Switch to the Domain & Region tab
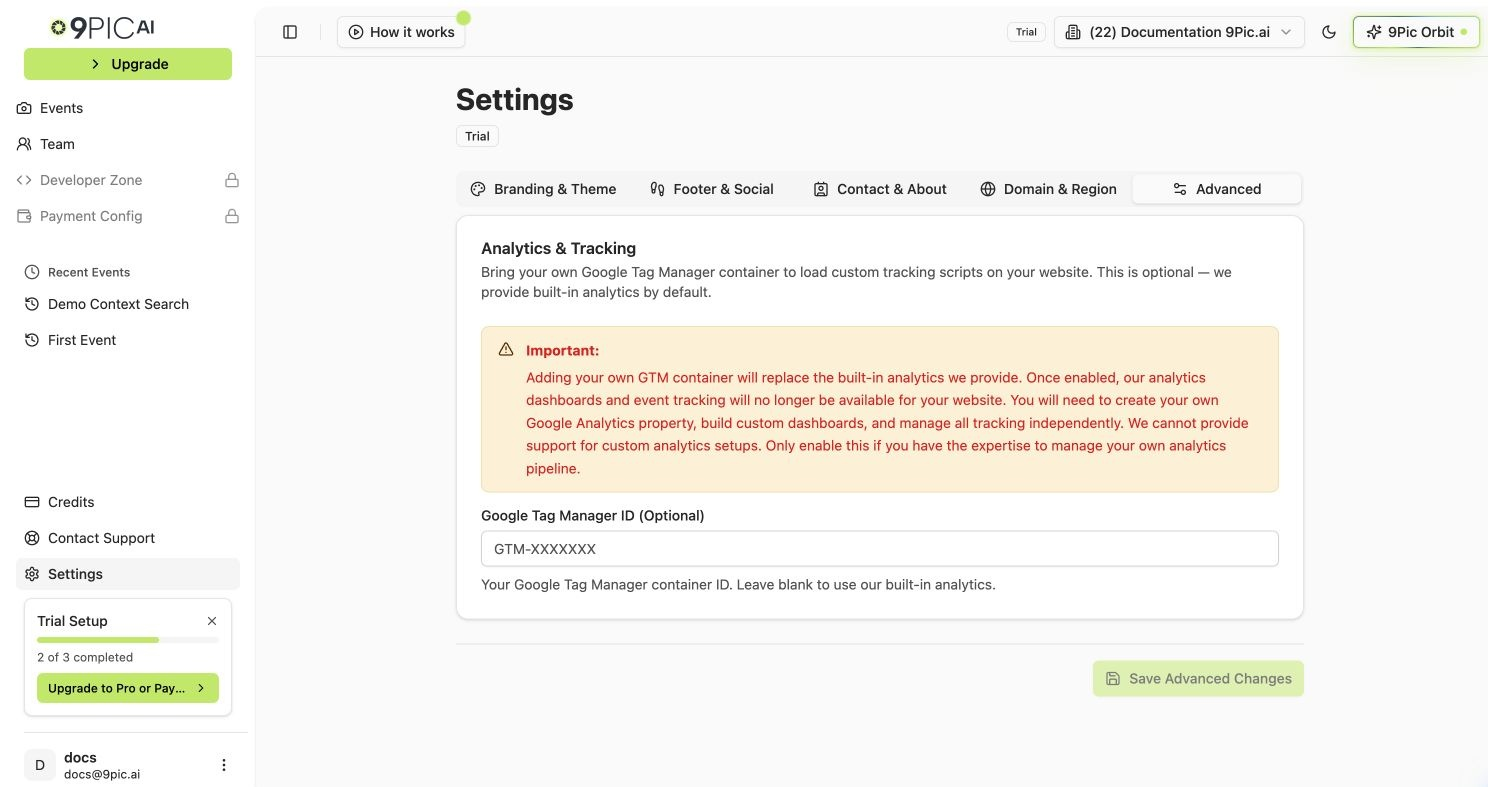This screenshot has height=787, width=1488. pyautogui.click(x=1048, y=189)
